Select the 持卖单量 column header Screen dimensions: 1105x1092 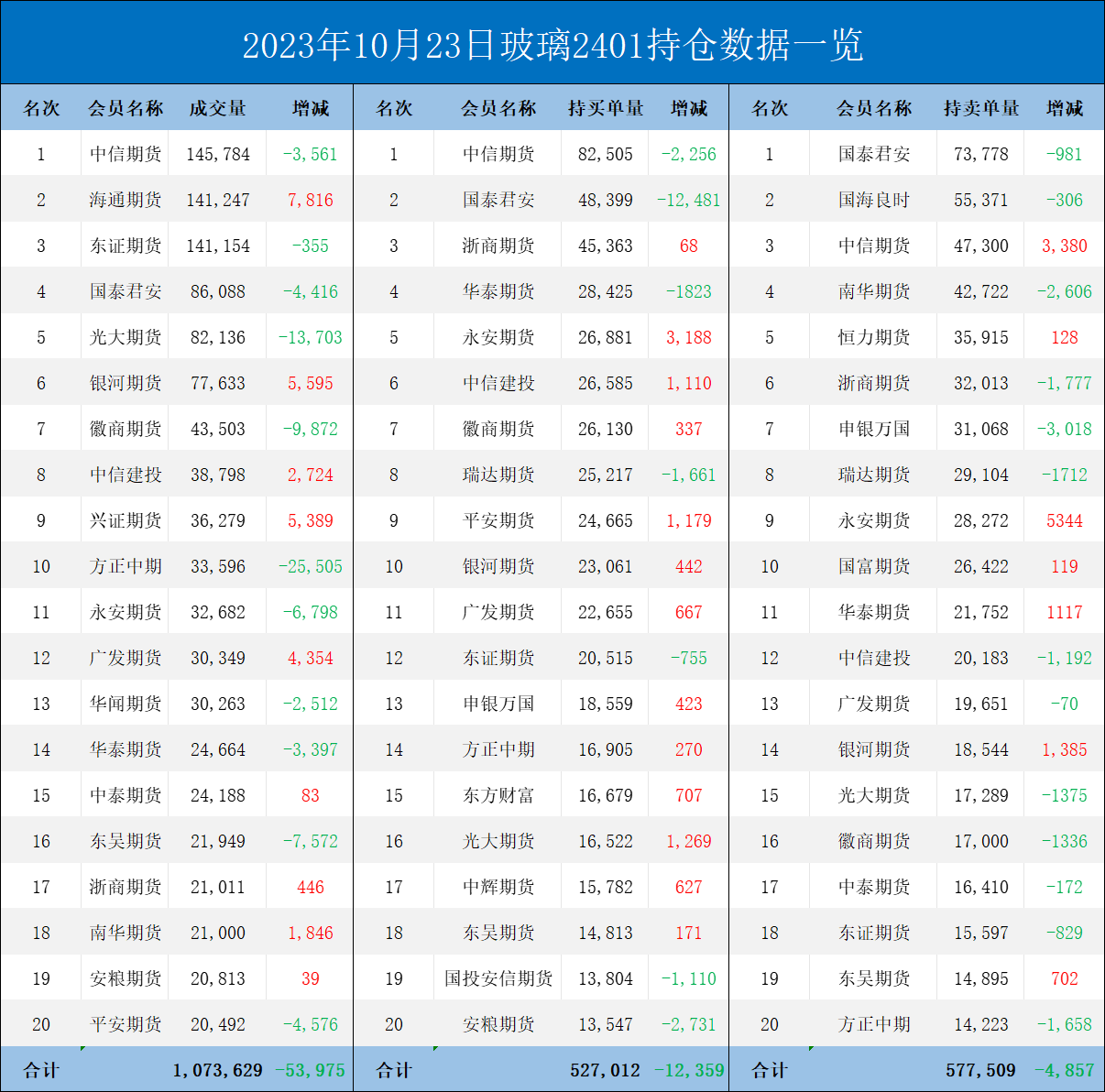(981, 108)
